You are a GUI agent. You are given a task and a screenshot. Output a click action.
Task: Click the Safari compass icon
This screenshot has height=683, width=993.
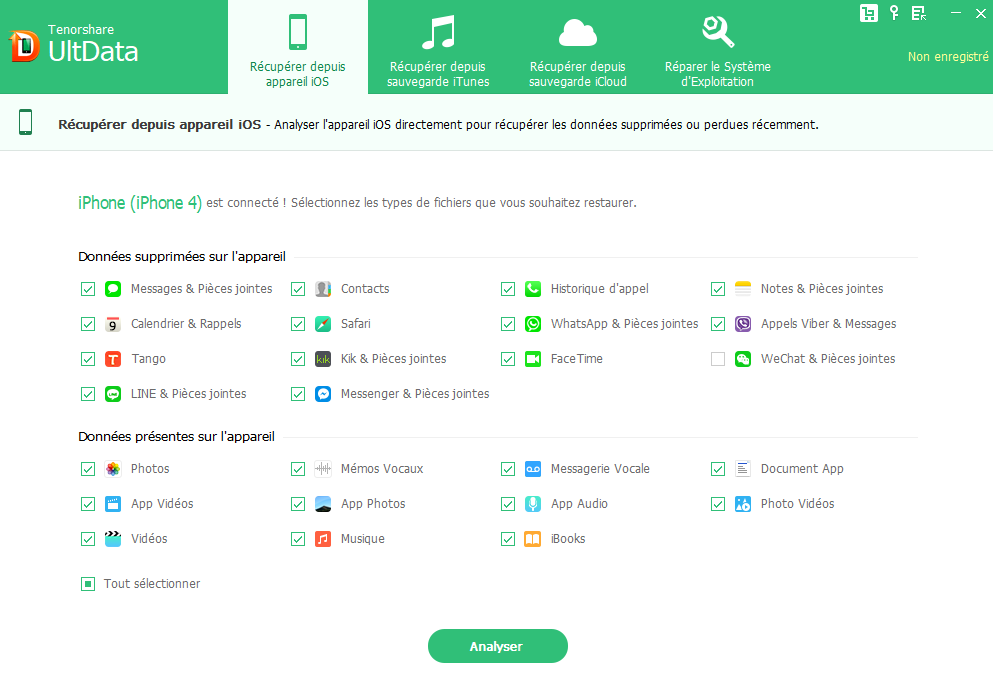point(323,324)
